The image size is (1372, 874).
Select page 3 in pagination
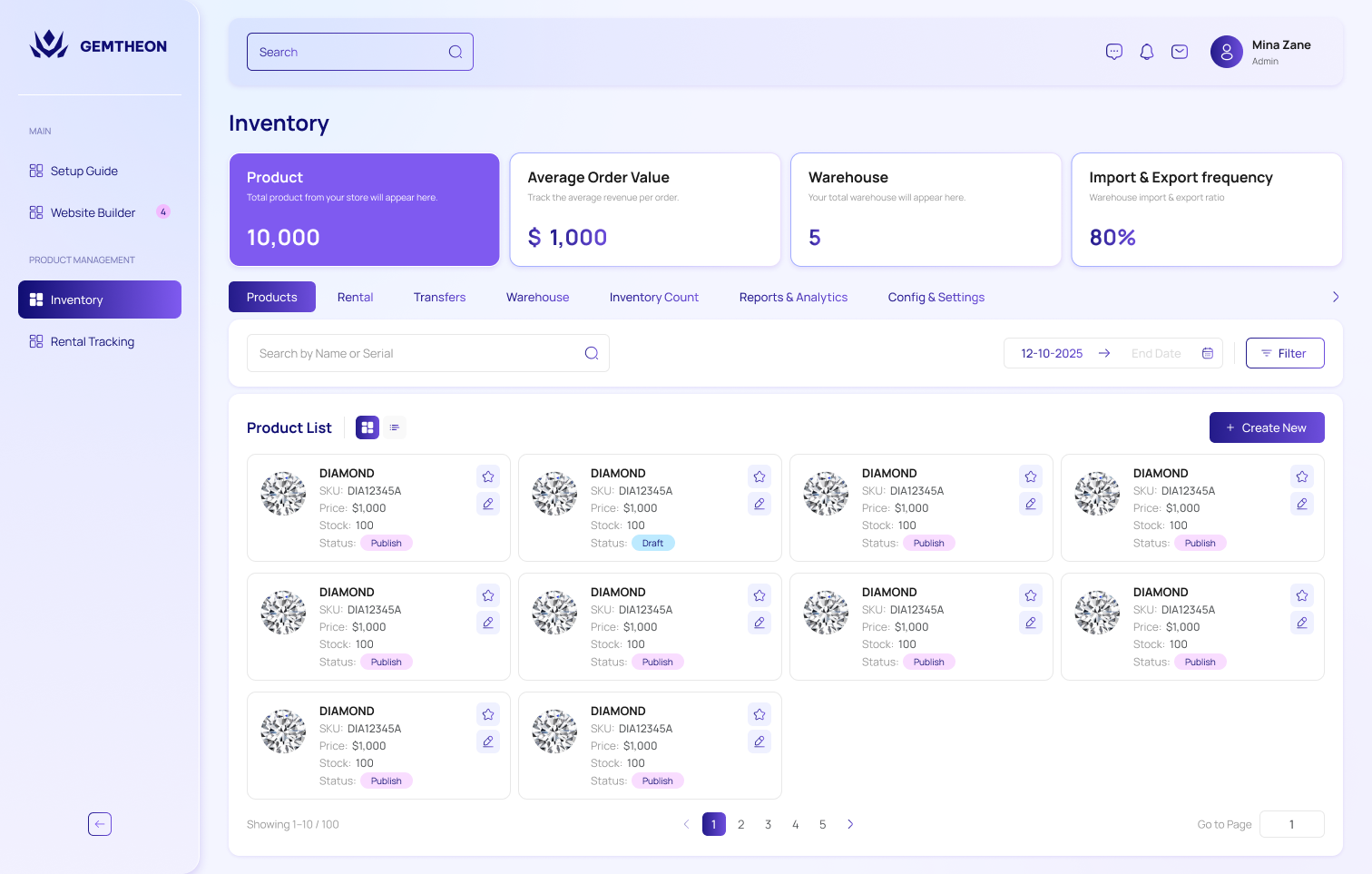point(768,824)
